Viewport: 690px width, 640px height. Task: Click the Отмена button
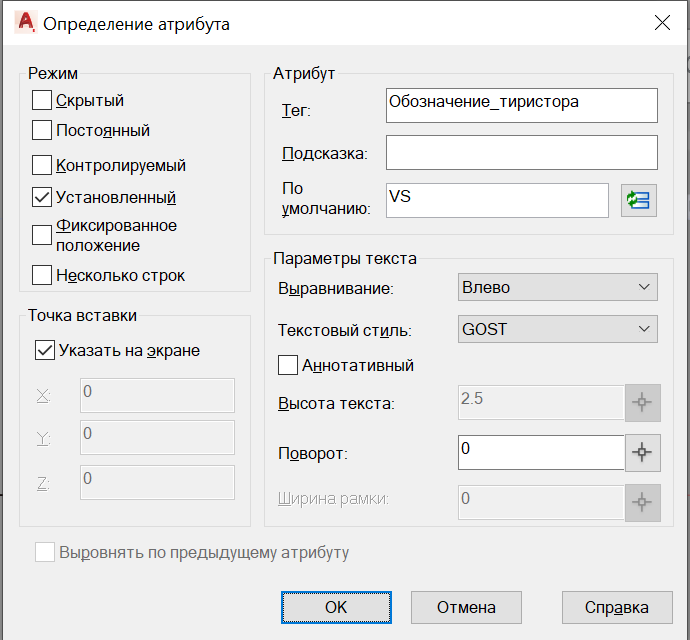[x=466, y=607]
